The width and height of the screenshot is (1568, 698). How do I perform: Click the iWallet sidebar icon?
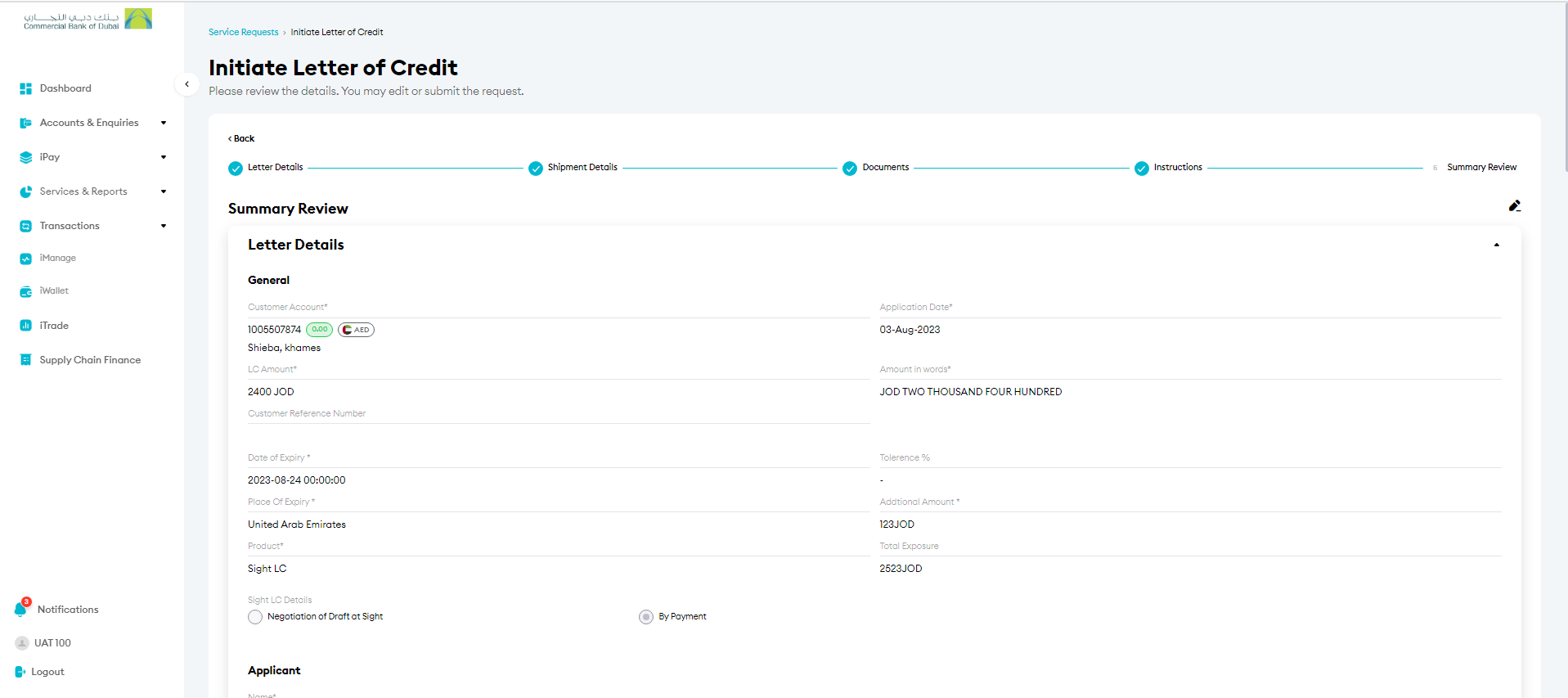(25, 291)
